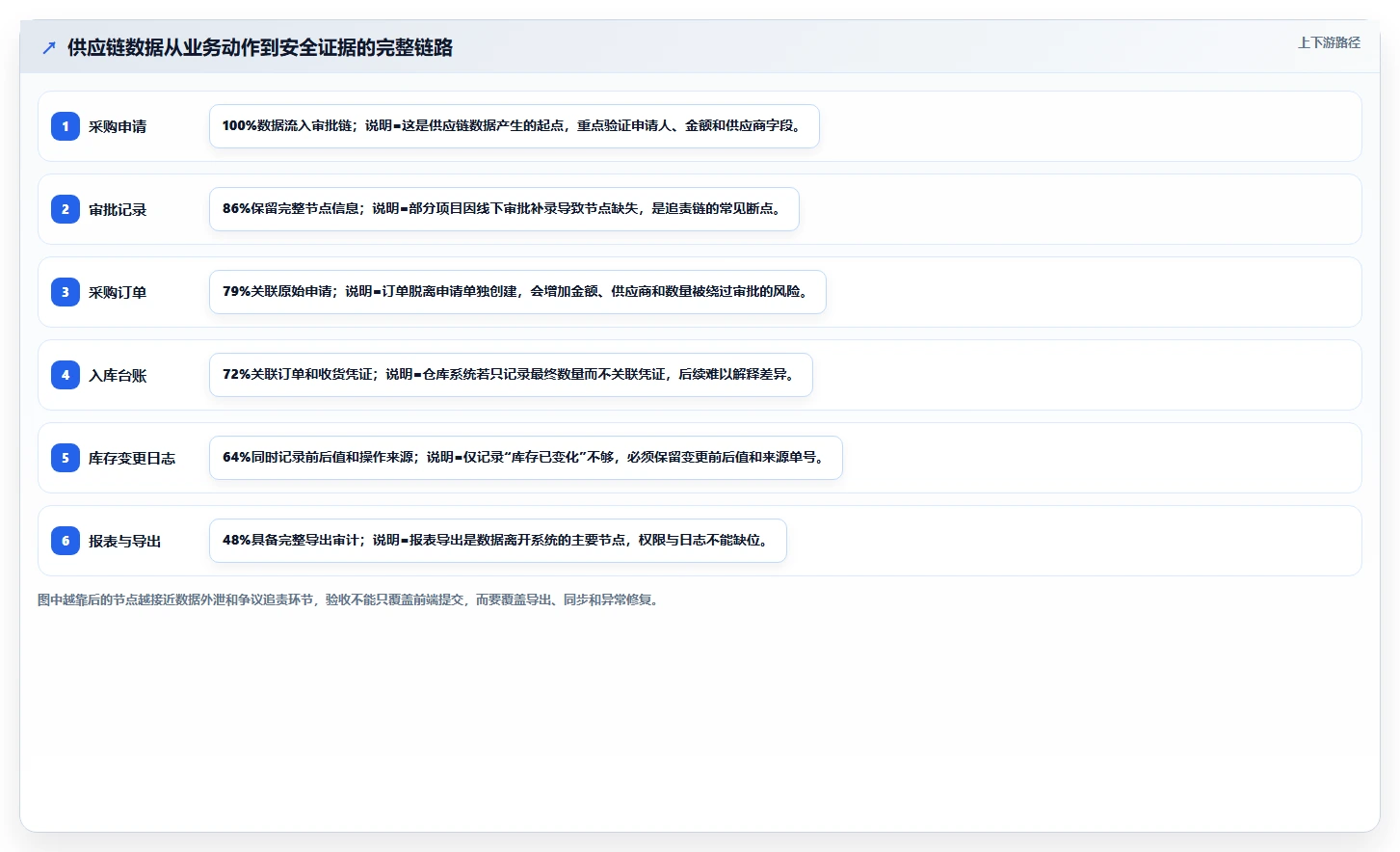Open the 48%具备完整导出审计 description box

pos(498,541)
